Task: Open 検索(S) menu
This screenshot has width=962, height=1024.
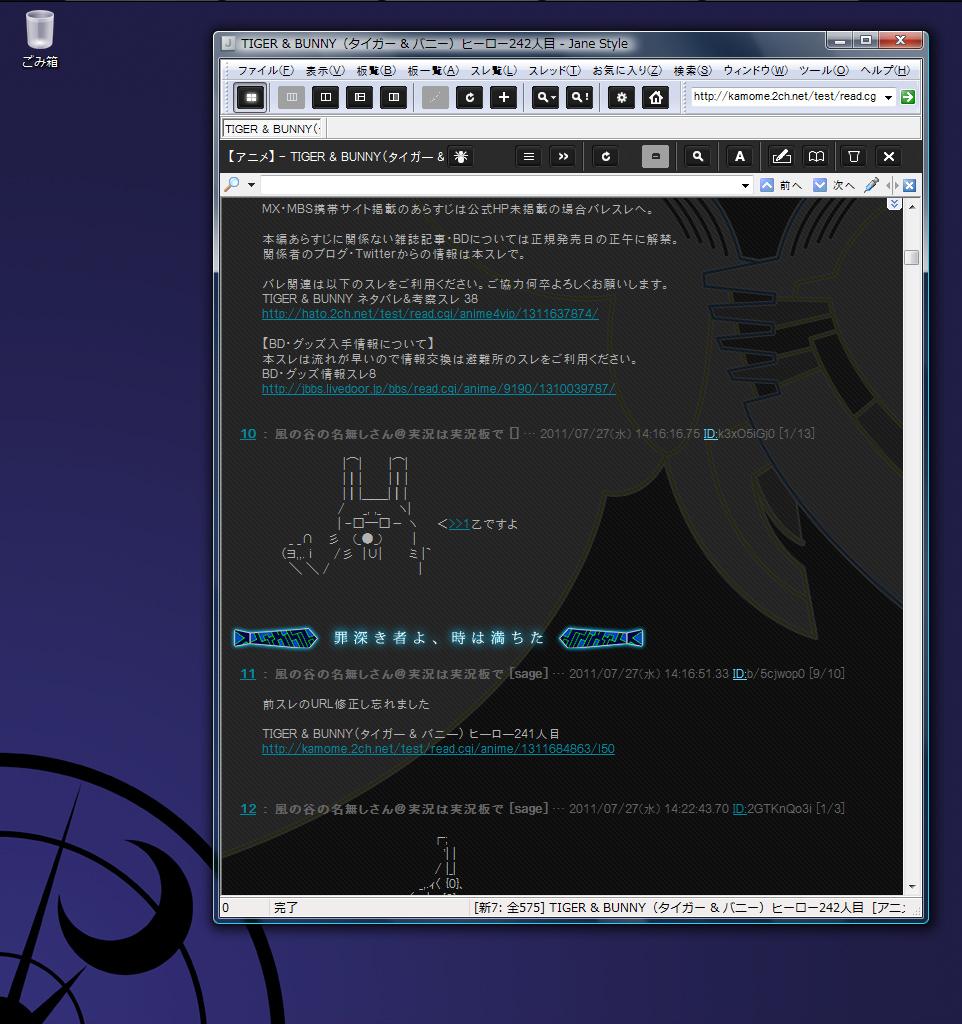Action: (x=692, y=71)
